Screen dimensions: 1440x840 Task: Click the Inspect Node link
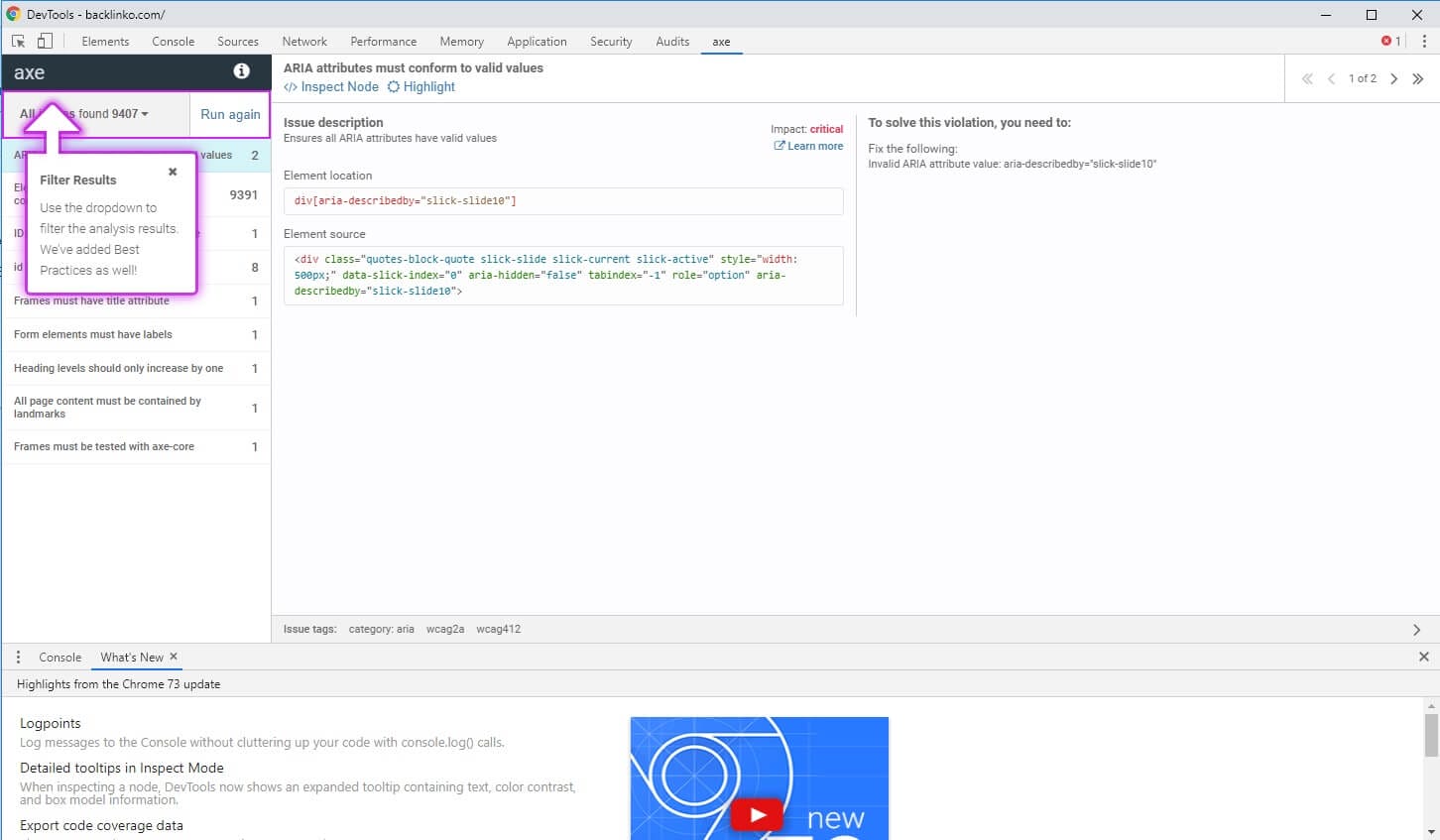(x=331, y=87)
